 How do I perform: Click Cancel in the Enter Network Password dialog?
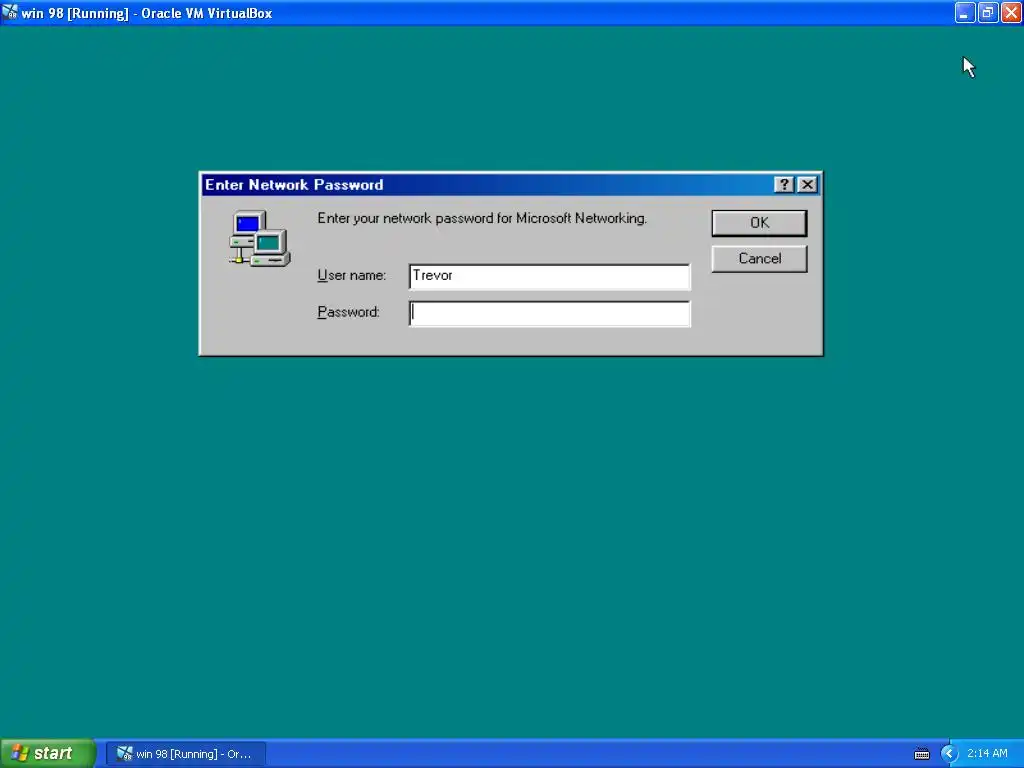click(x=759, y=259)
